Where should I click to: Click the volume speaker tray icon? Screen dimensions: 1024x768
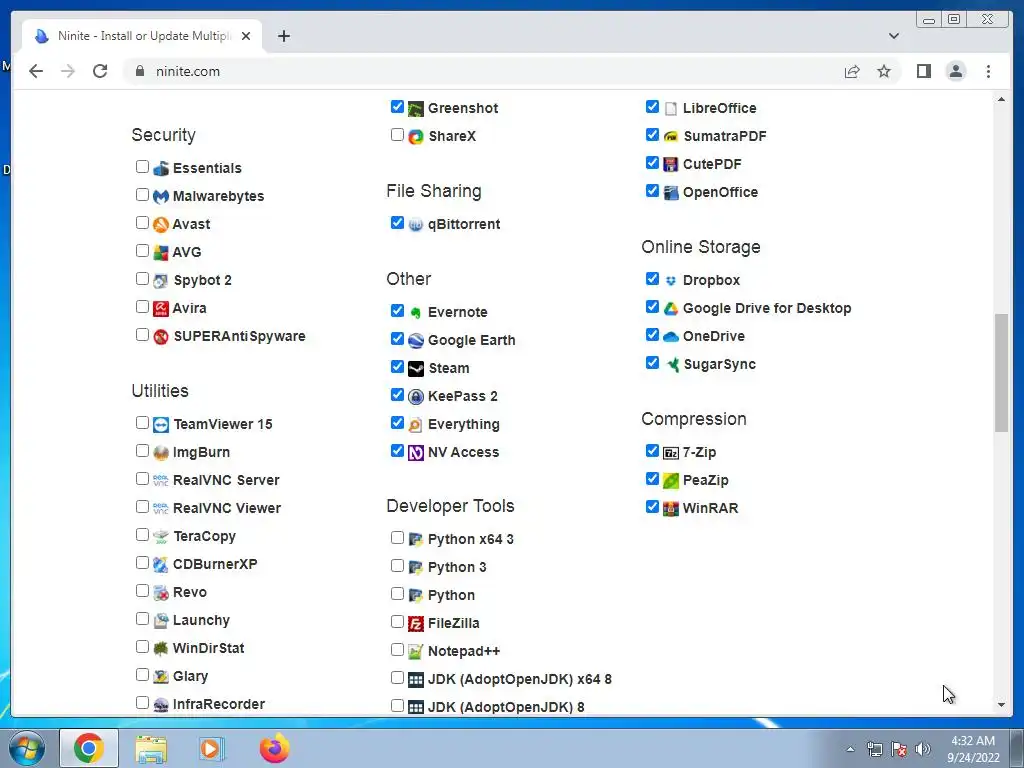[922, 749]
